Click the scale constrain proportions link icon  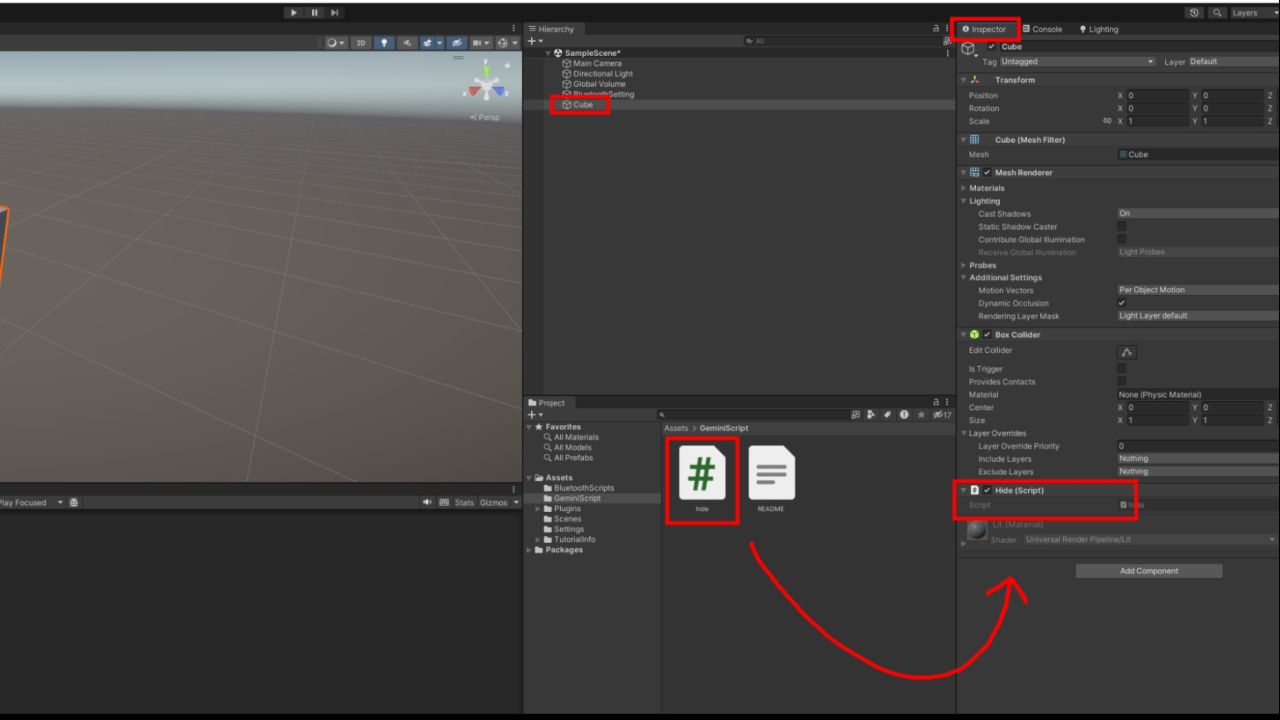1107,121
